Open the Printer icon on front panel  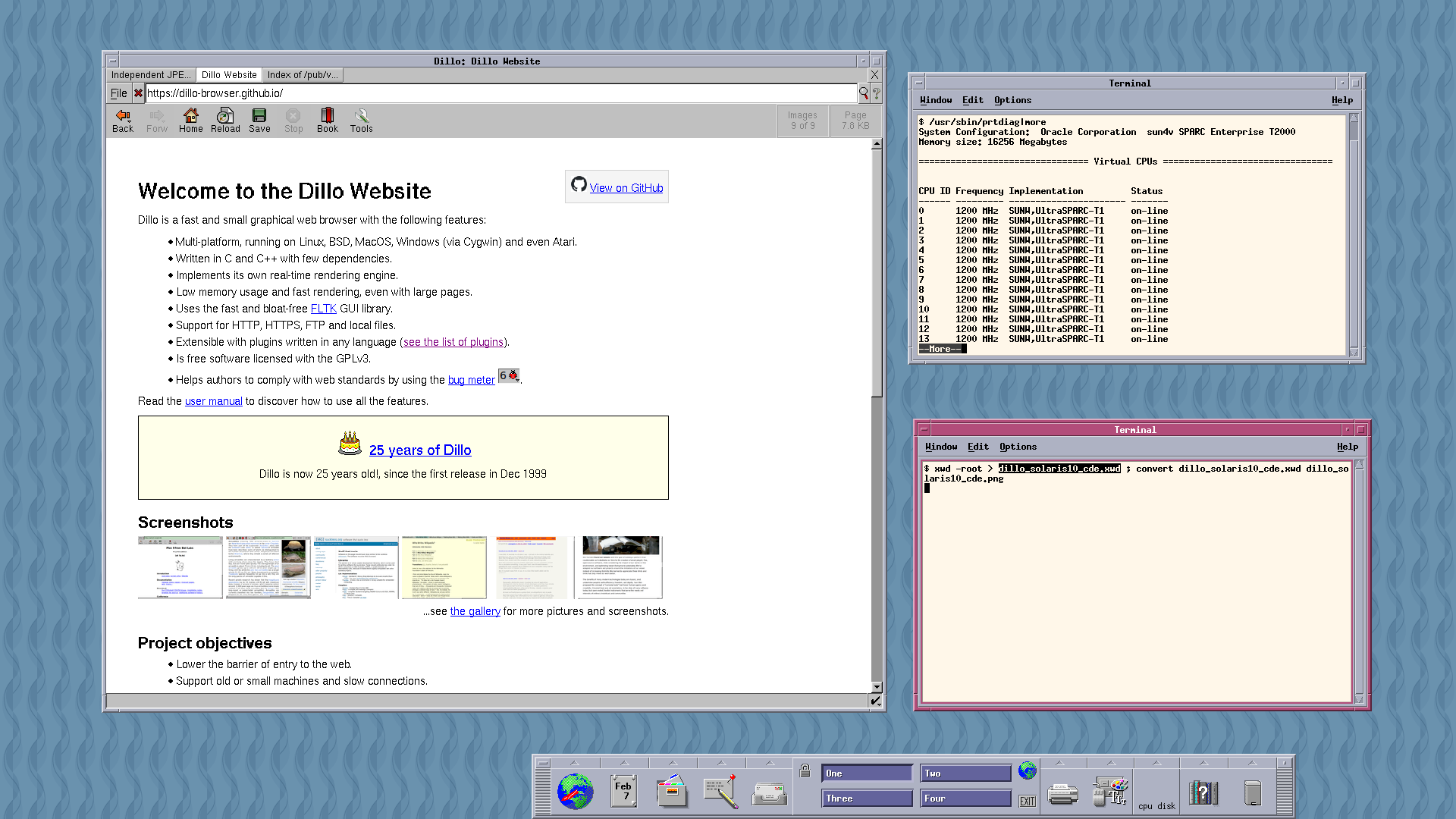point(1062,794)
